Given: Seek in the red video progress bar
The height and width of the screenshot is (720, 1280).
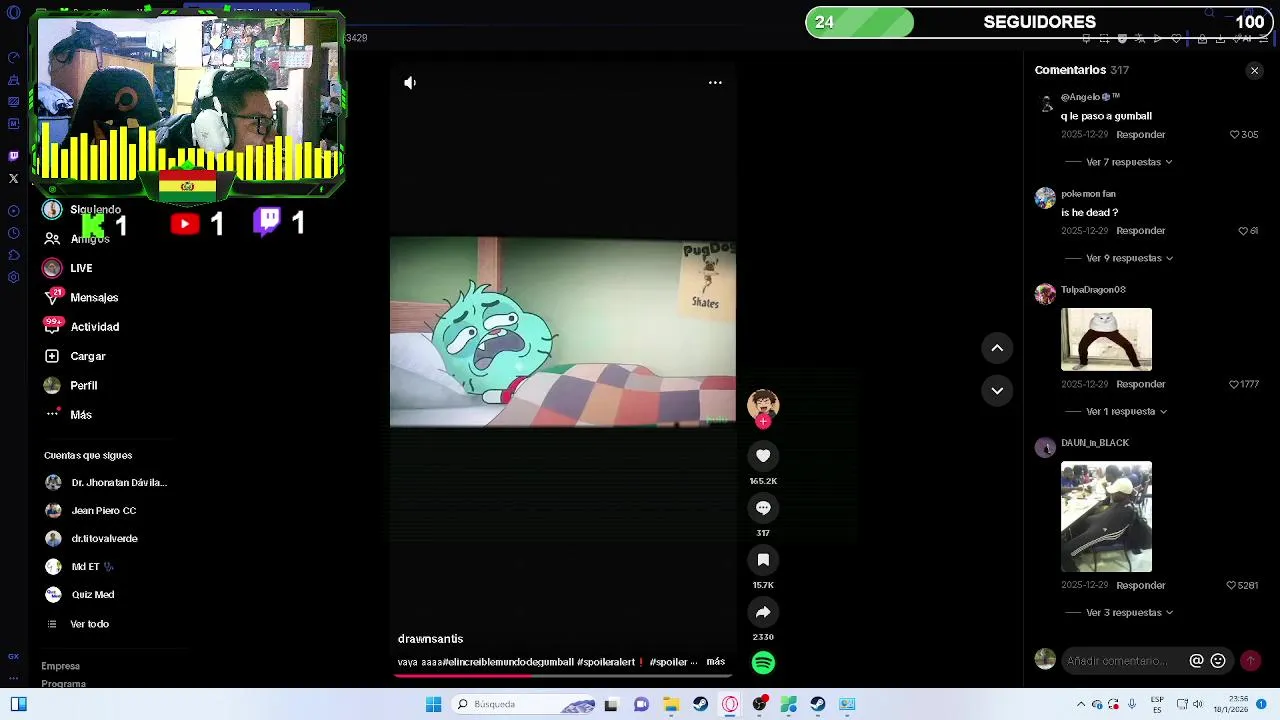Looking at the screenshot, I should tap(563, 676).
